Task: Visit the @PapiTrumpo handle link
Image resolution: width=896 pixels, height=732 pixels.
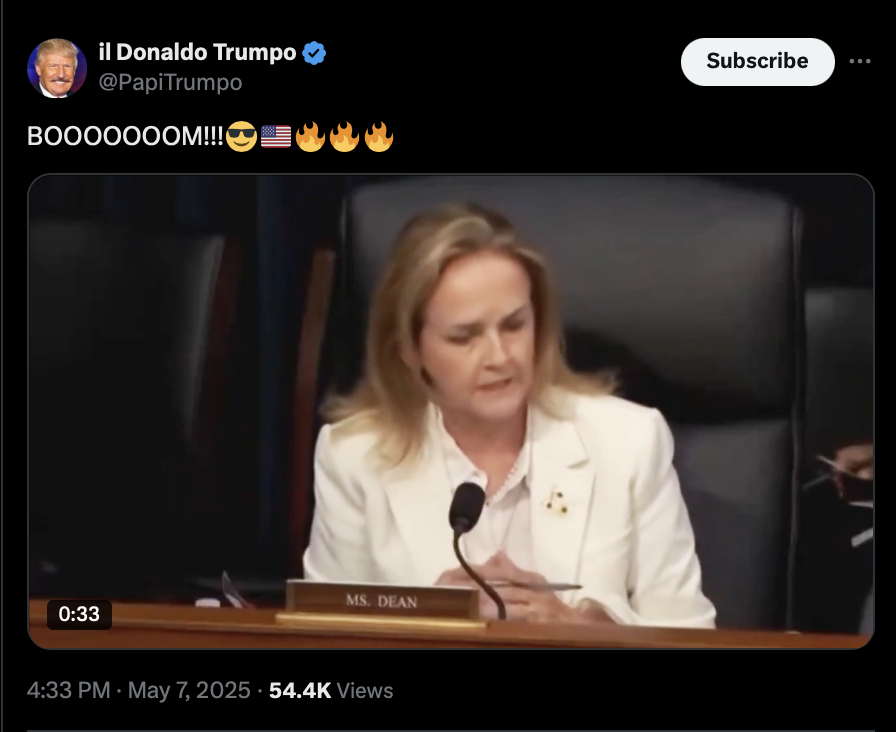Action: 170,82
